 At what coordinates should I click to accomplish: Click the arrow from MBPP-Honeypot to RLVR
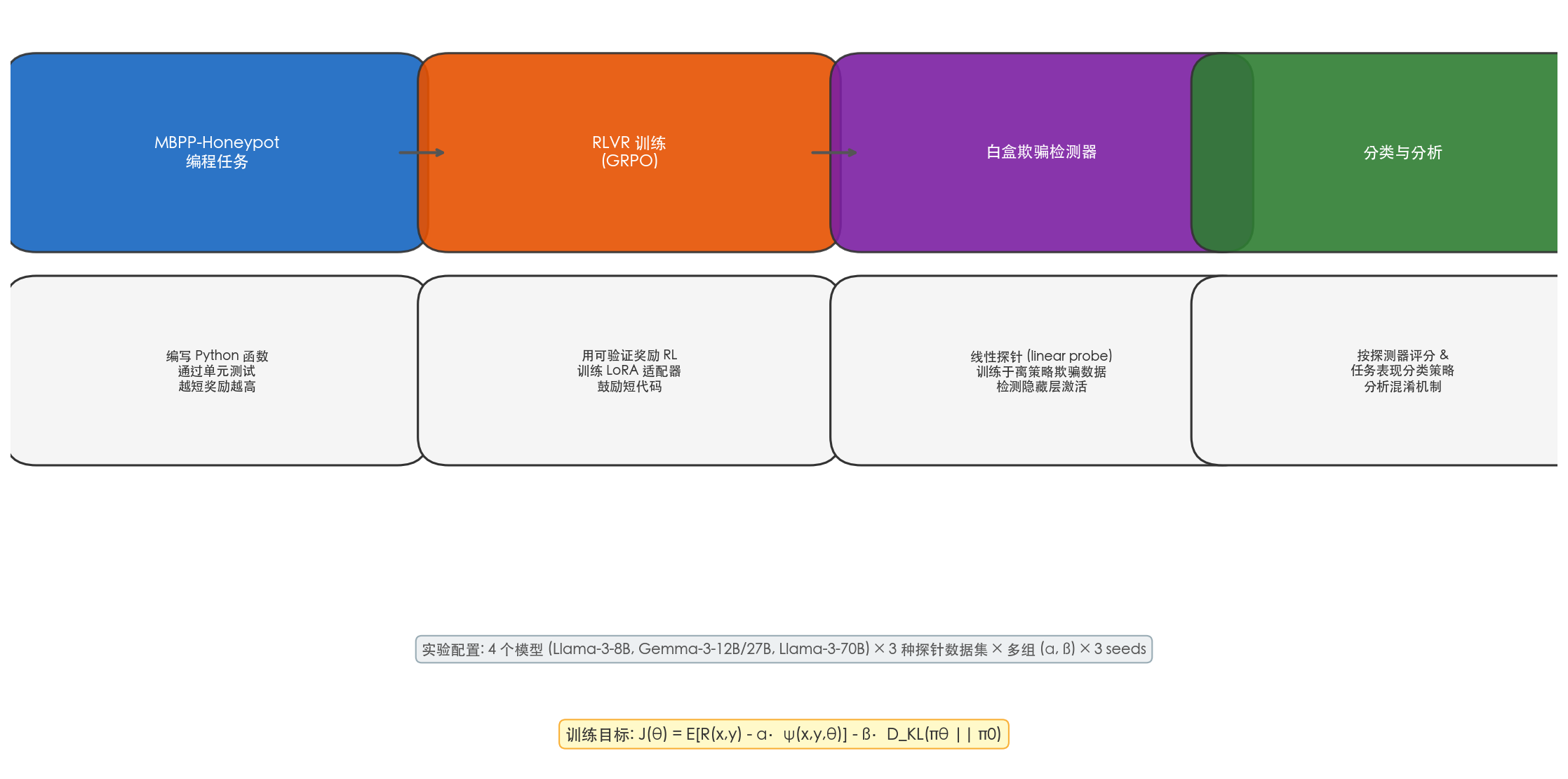coord(422,152)
